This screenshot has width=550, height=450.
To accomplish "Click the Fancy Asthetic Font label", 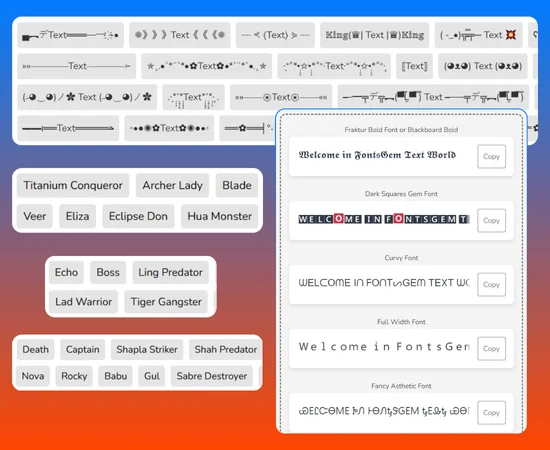I will 401,386.
